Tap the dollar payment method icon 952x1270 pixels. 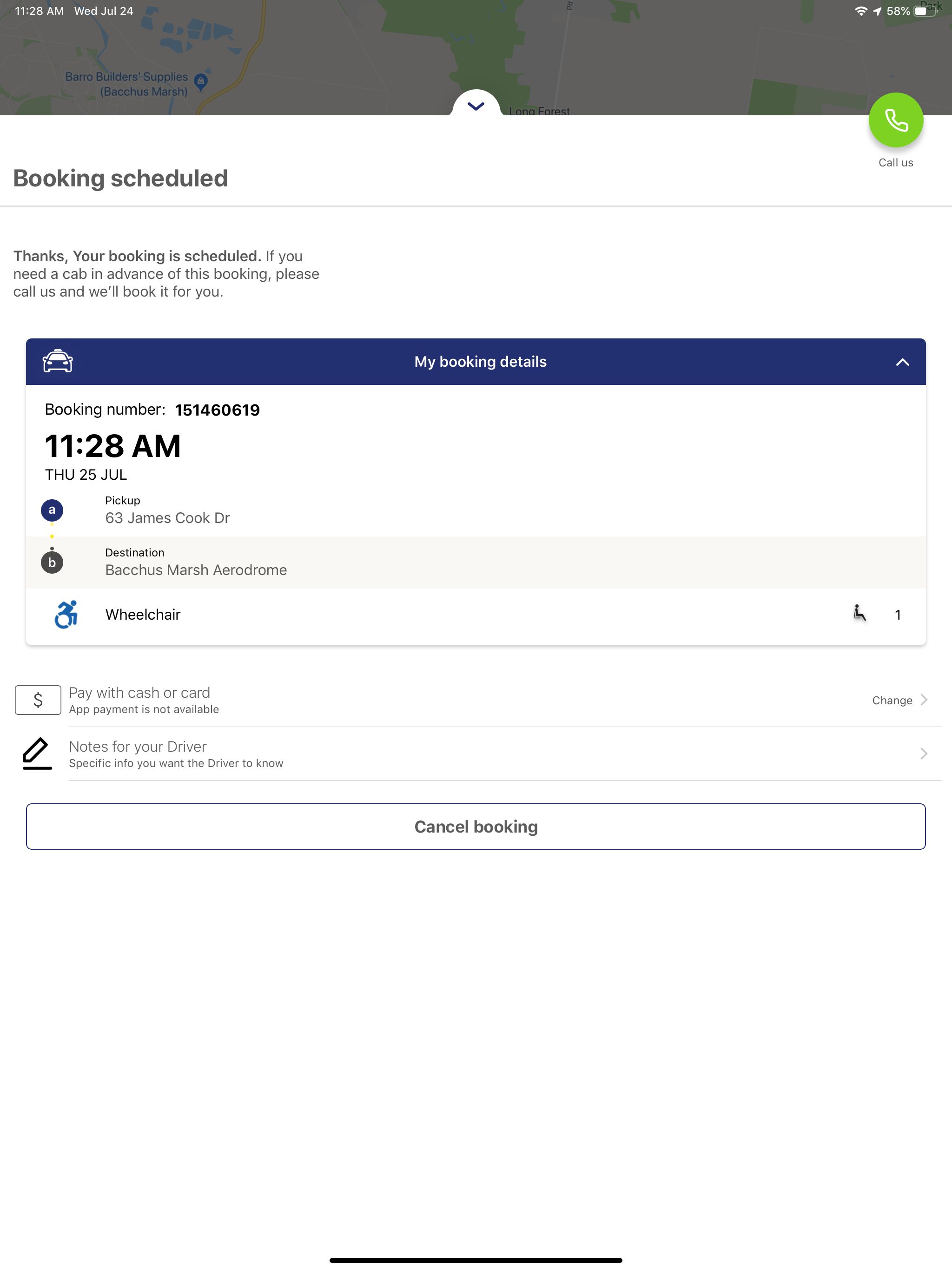[x=38, y=699]
